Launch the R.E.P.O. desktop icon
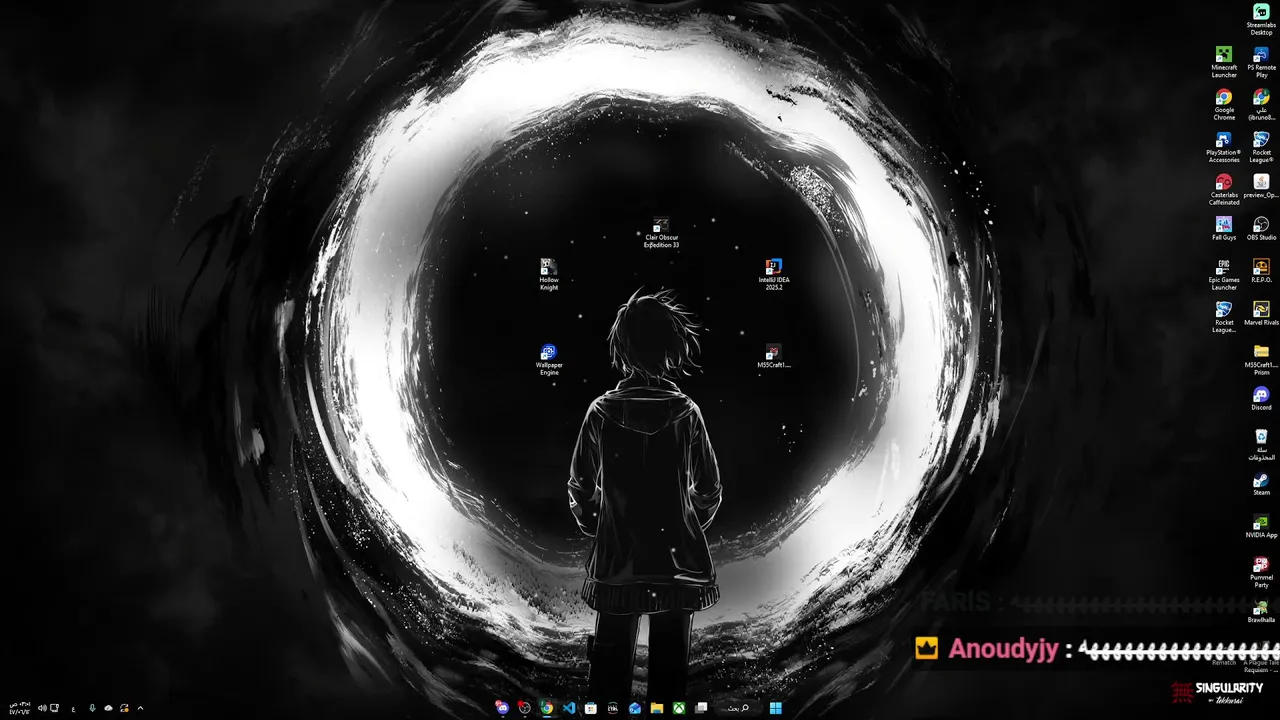The height and width of the screenshot is (720, 1280). click(1261, 271)
